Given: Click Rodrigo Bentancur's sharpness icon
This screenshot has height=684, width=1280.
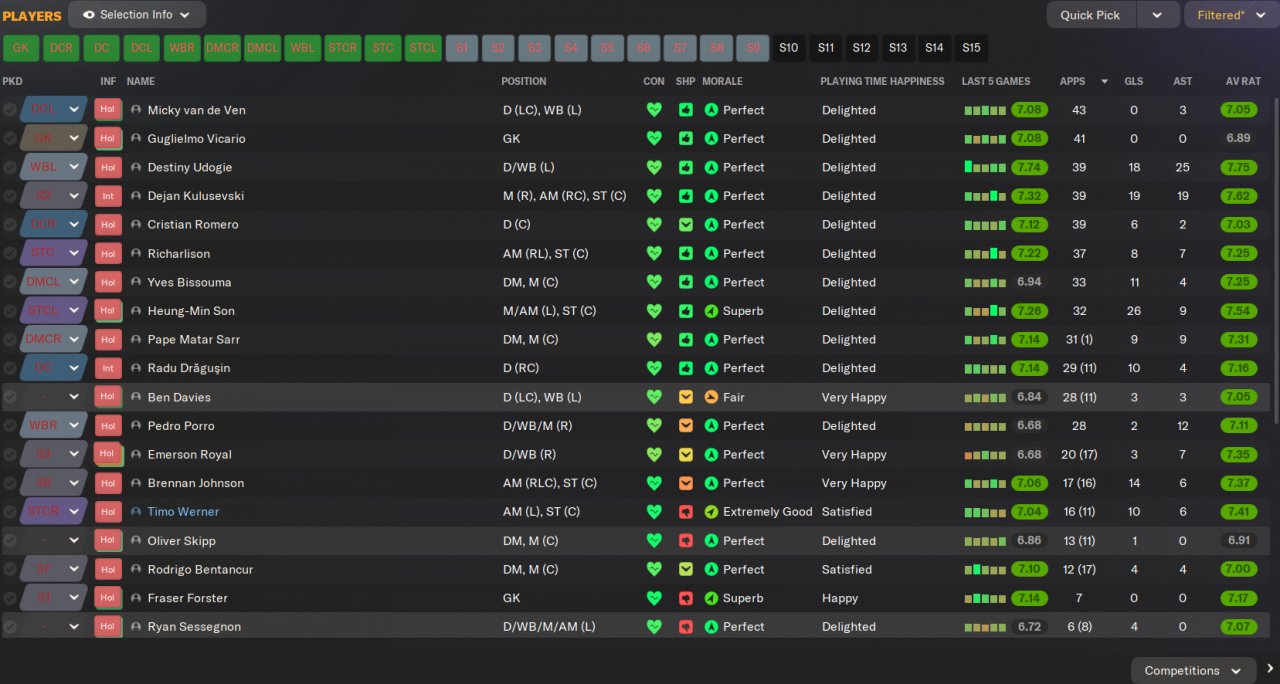Looking at the screenshot, I should click(685, 569).
